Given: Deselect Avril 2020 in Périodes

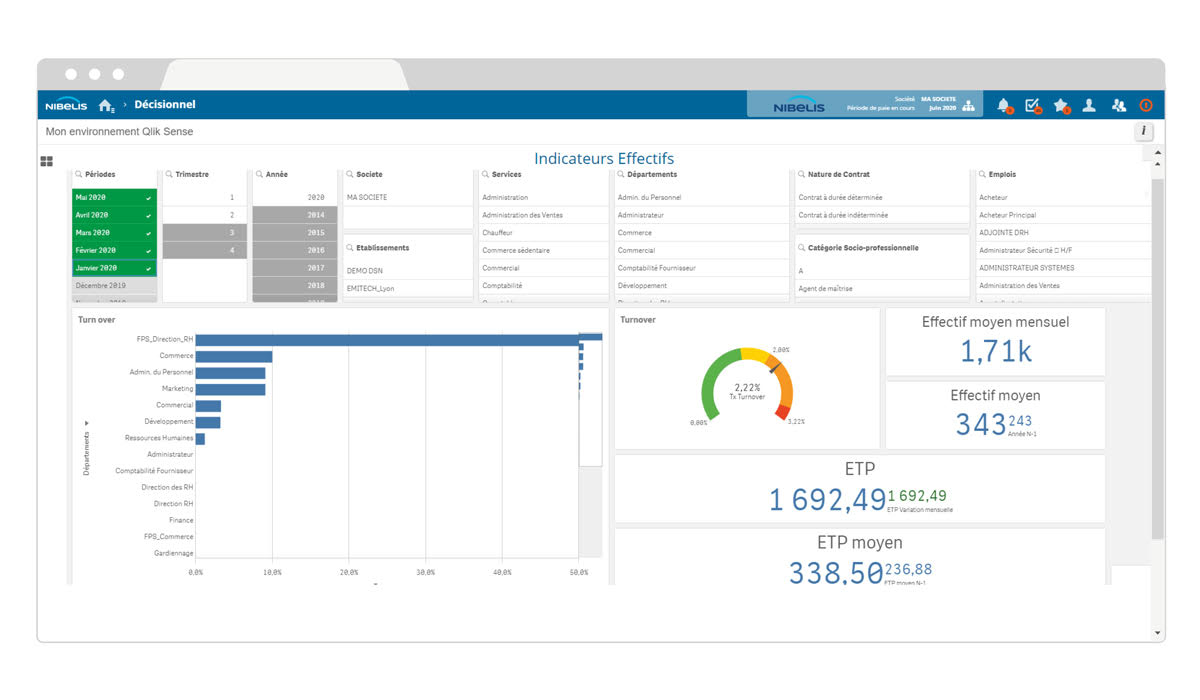Looking at the screenshot, I should point(114,215).
